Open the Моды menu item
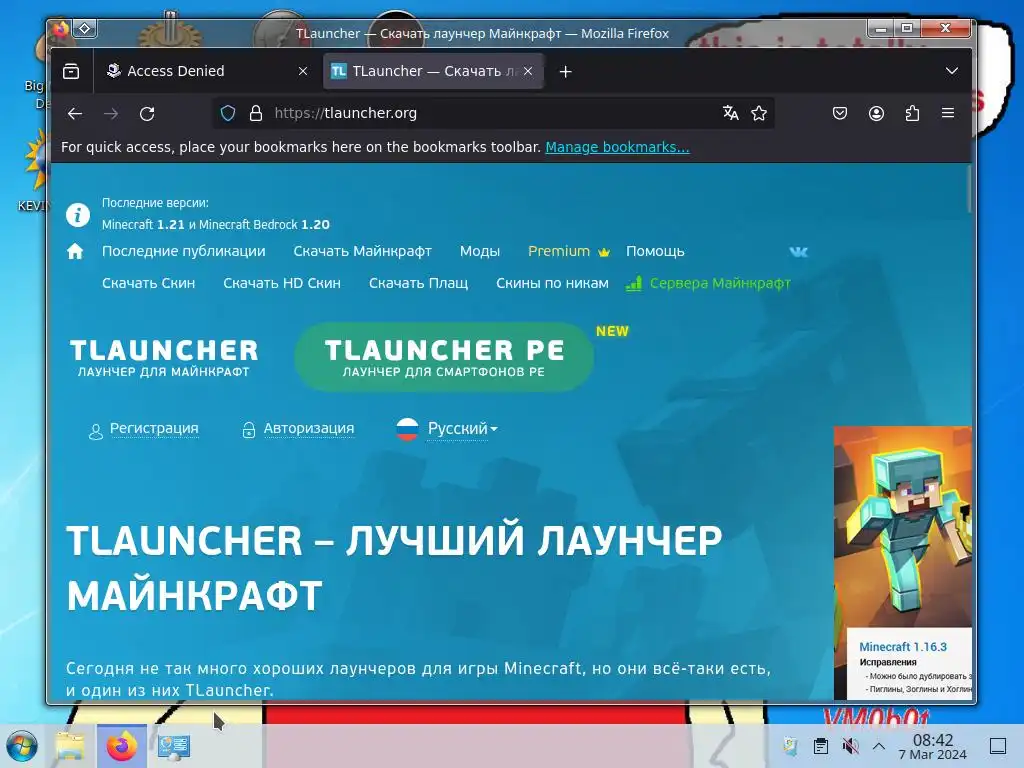 (x=480, y=251)
